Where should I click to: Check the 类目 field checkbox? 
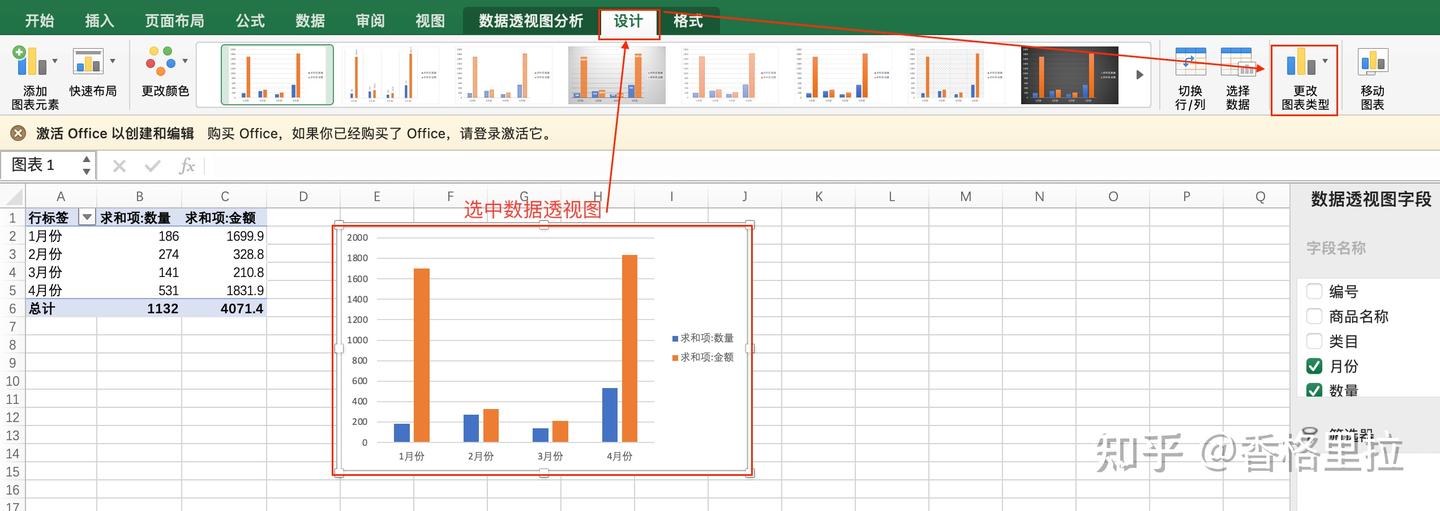[x=1315, y=341]
